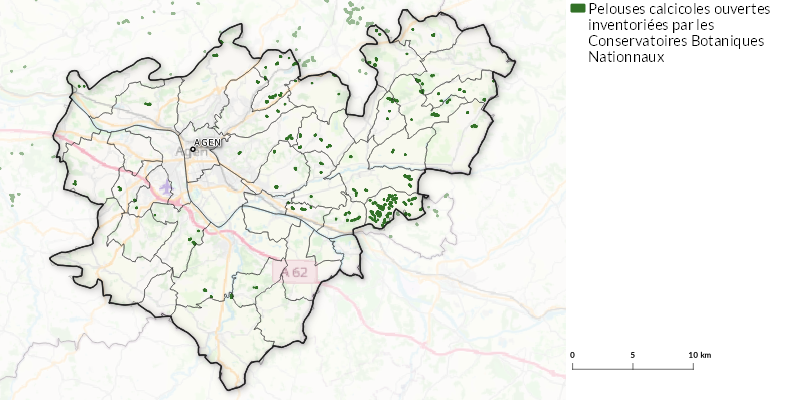Click the scale bar 10 km label
792x400 pixels.
tap(700, 355)
